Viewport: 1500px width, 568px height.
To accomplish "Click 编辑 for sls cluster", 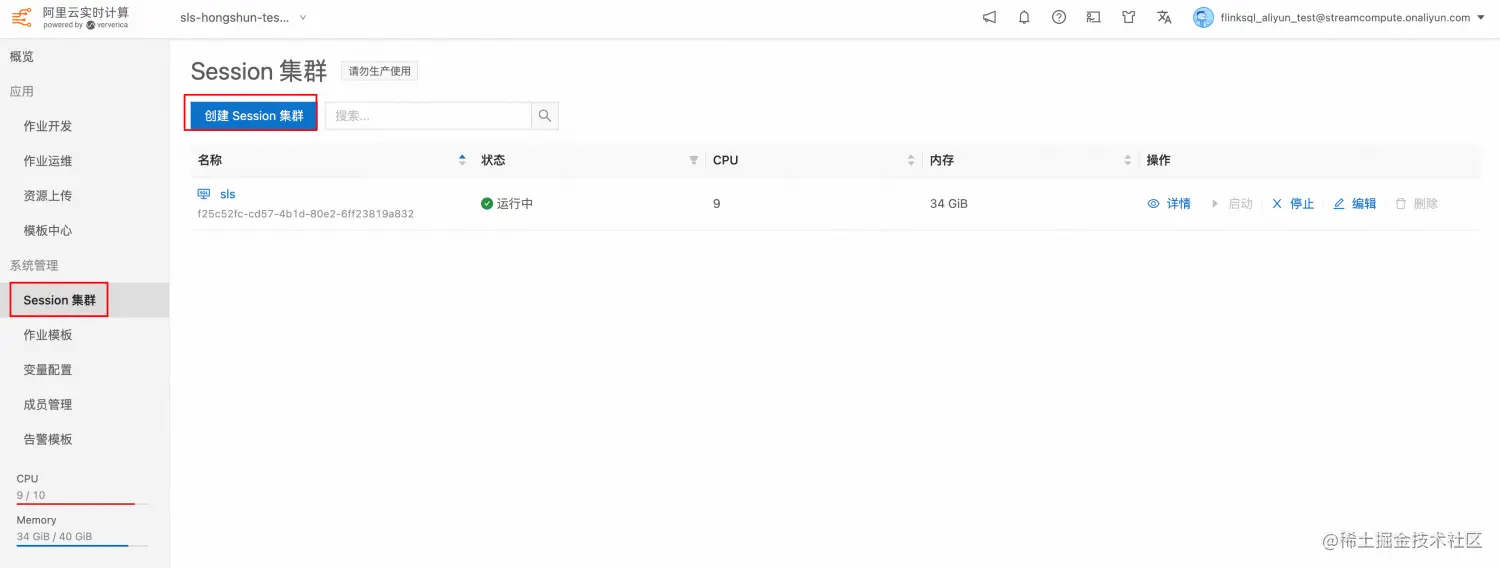I will tap(1355, 204).
